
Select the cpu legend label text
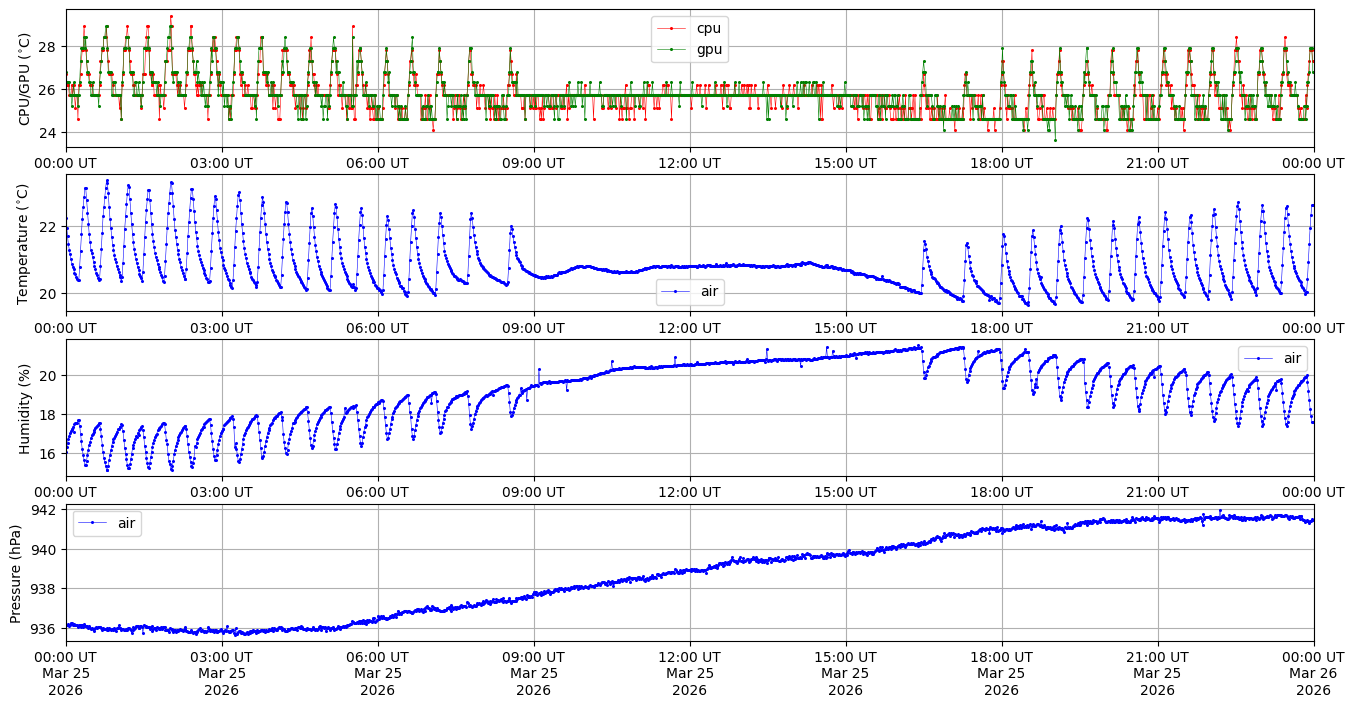pos(709,28)
